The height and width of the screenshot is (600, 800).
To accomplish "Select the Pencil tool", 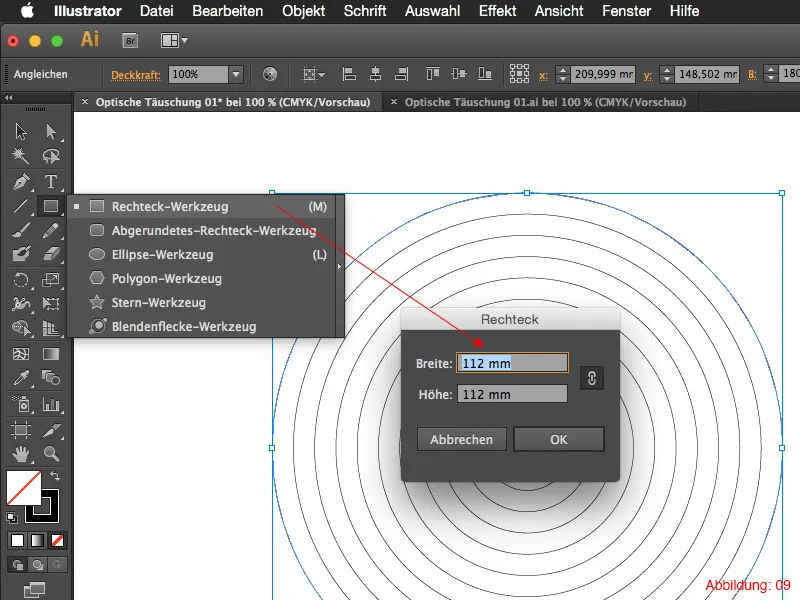I will 51,230.
